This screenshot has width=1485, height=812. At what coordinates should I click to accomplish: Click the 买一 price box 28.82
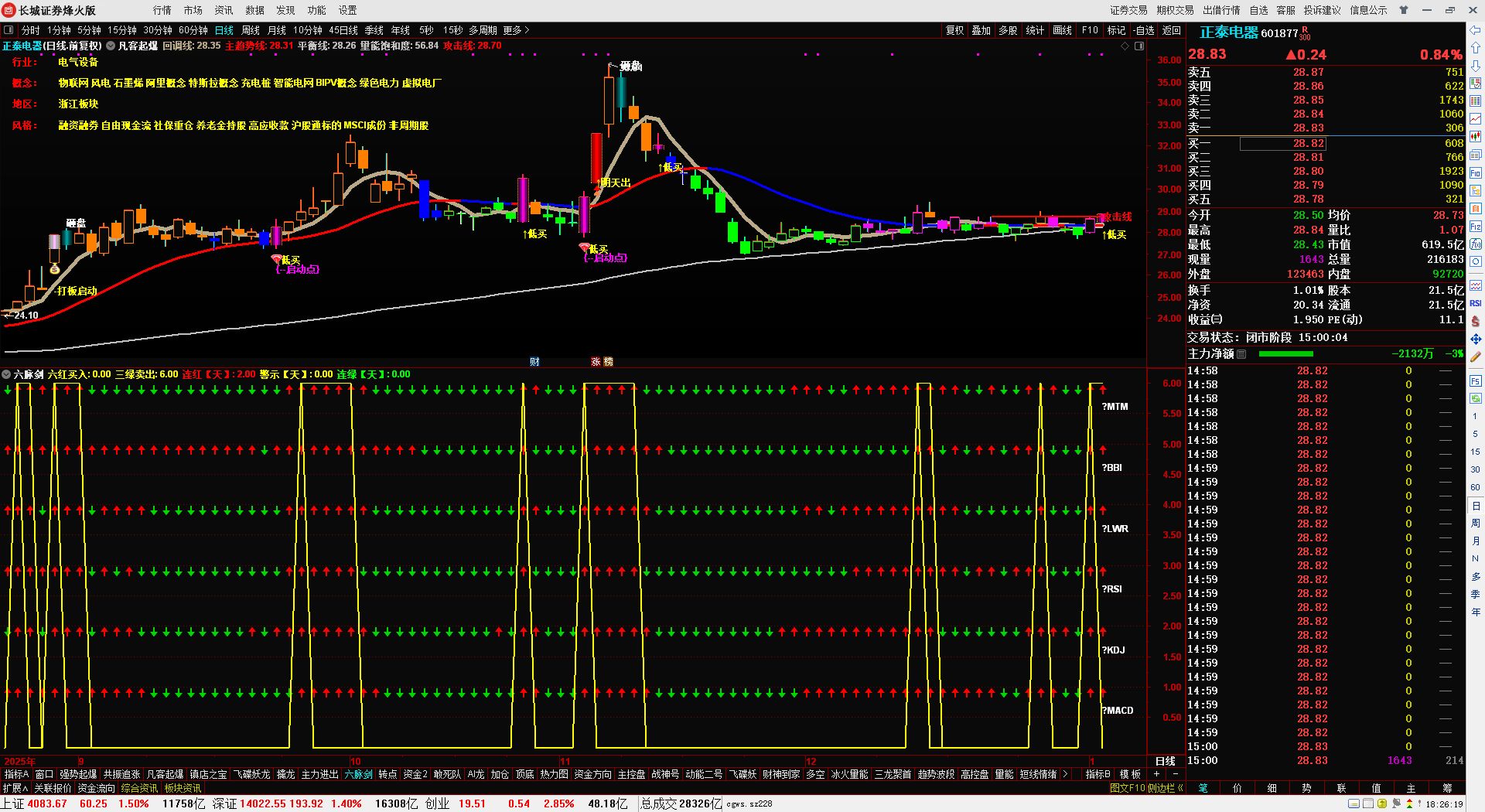[x=1283, y=143]
